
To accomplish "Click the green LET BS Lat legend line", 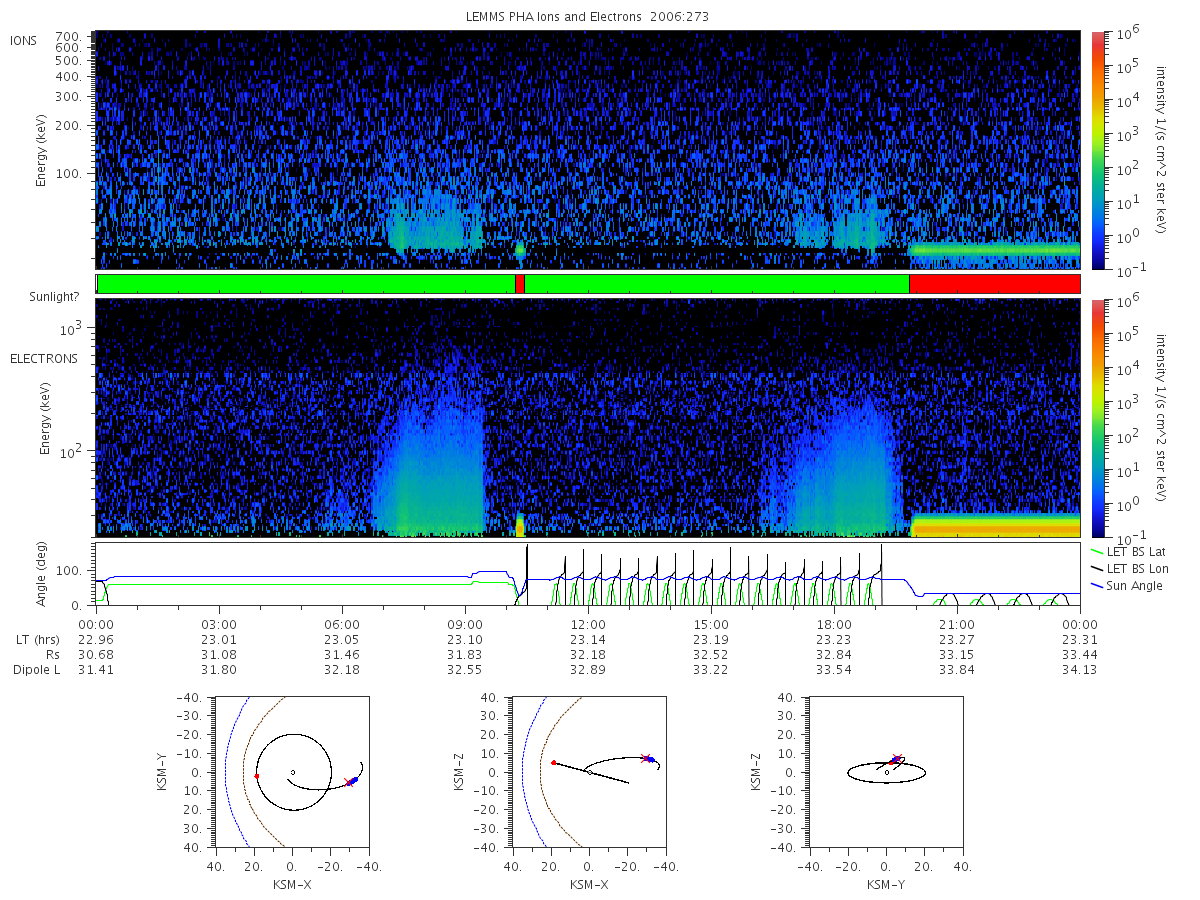I will click(1095, 551).
